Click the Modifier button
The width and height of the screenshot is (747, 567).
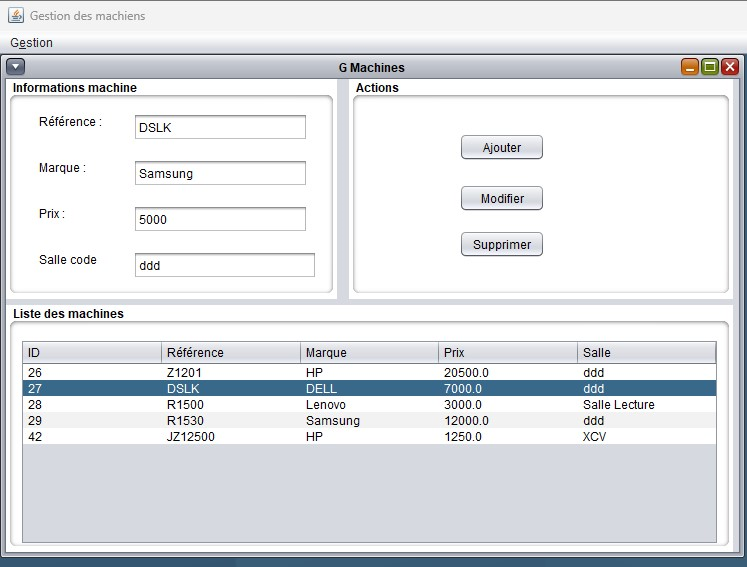(502, 198)
